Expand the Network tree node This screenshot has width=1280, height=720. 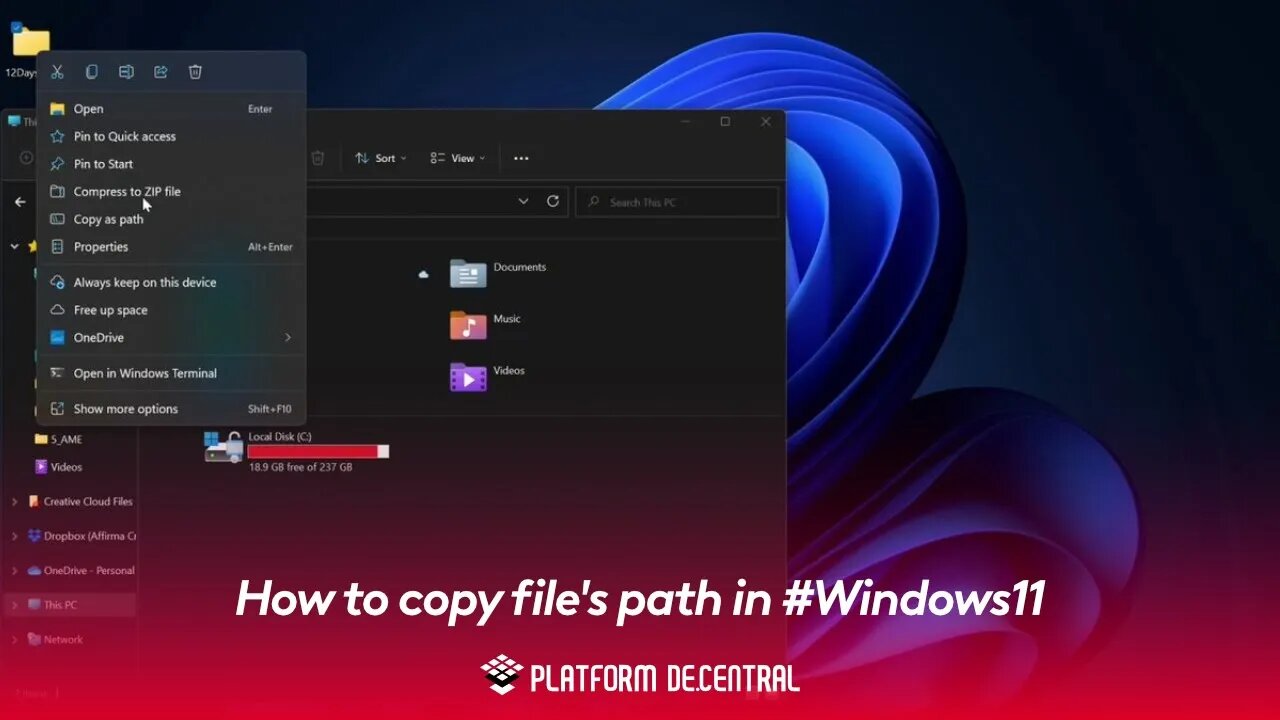tap(14, 639)
